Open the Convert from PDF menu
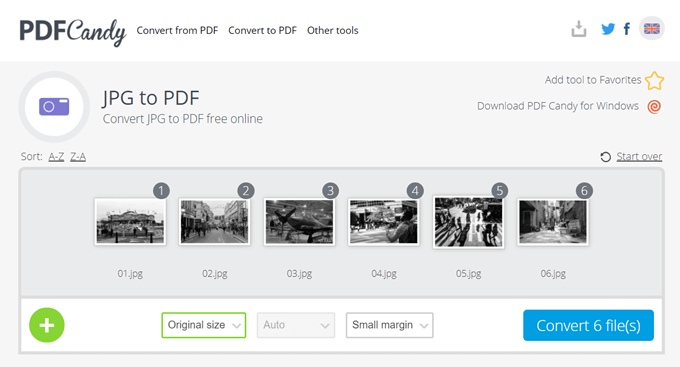This screenshot has width=680, height=367. pos(177,30)
